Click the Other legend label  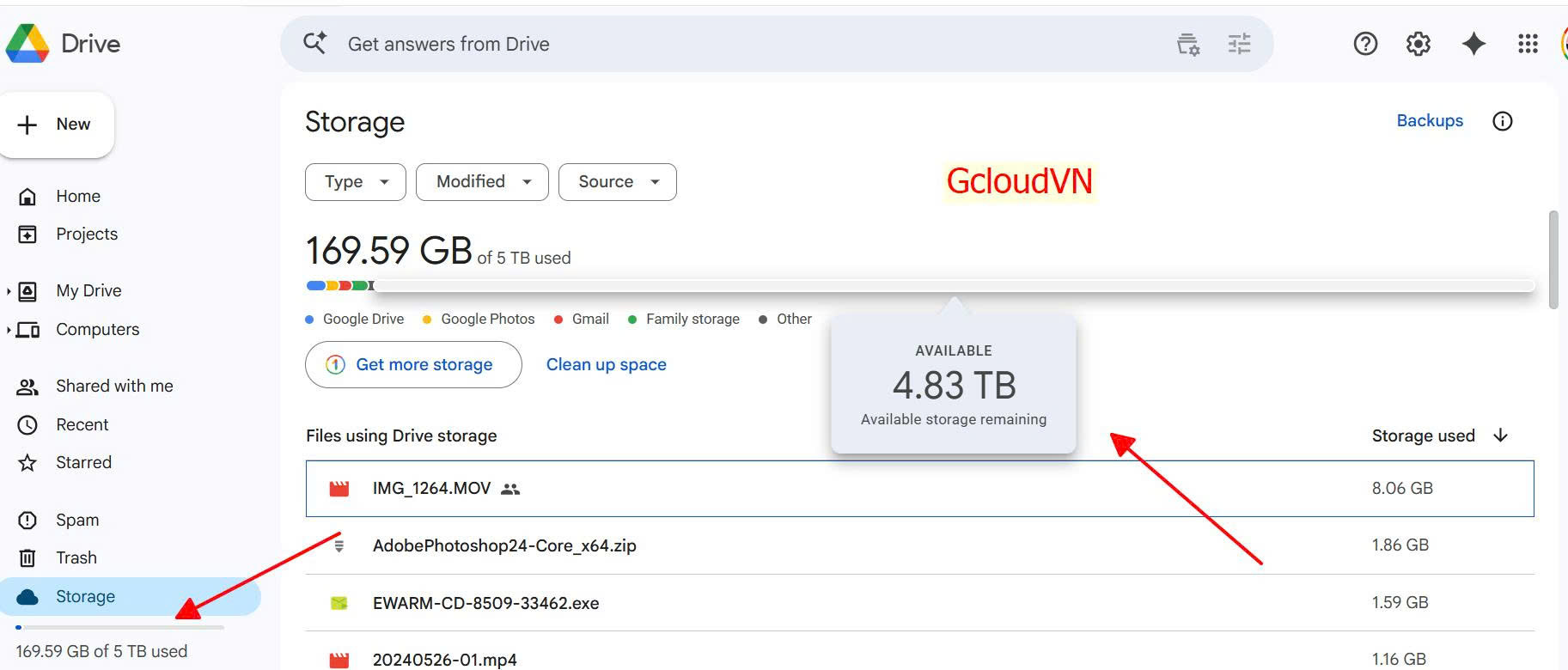pyautogui.click(x=794, y=320)
